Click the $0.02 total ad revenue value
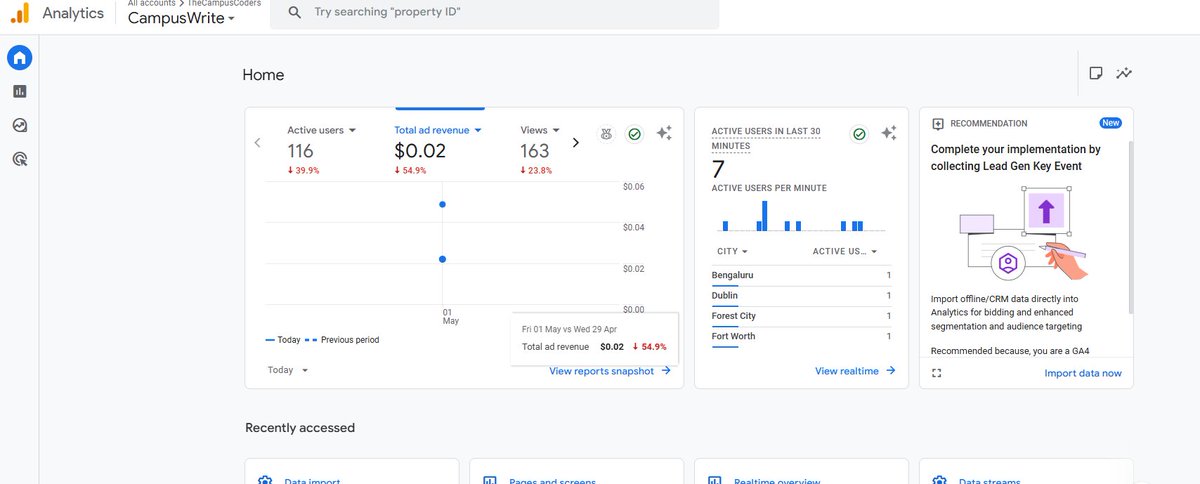 (420, 151)
